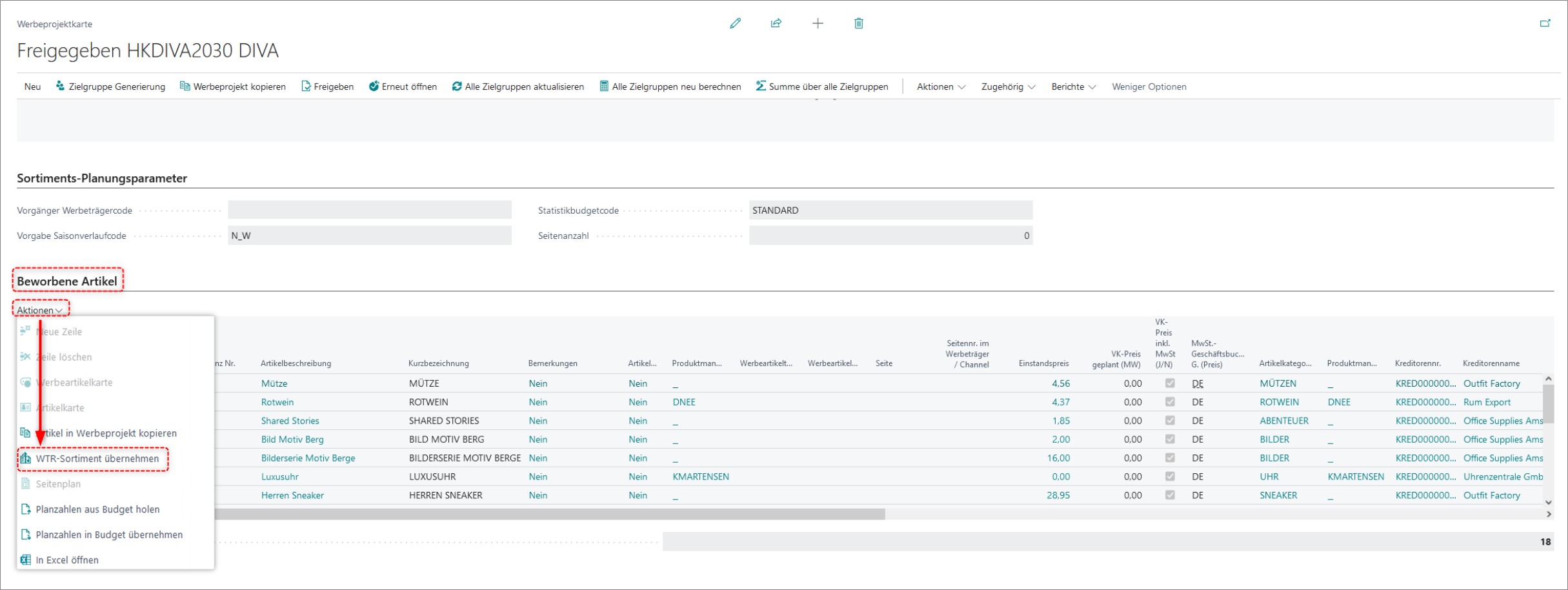The width and height of the screenshot is (1568, 590).
Task: Open the Shared Stories link
Action: pyautogui.click(x=290, y=421)
